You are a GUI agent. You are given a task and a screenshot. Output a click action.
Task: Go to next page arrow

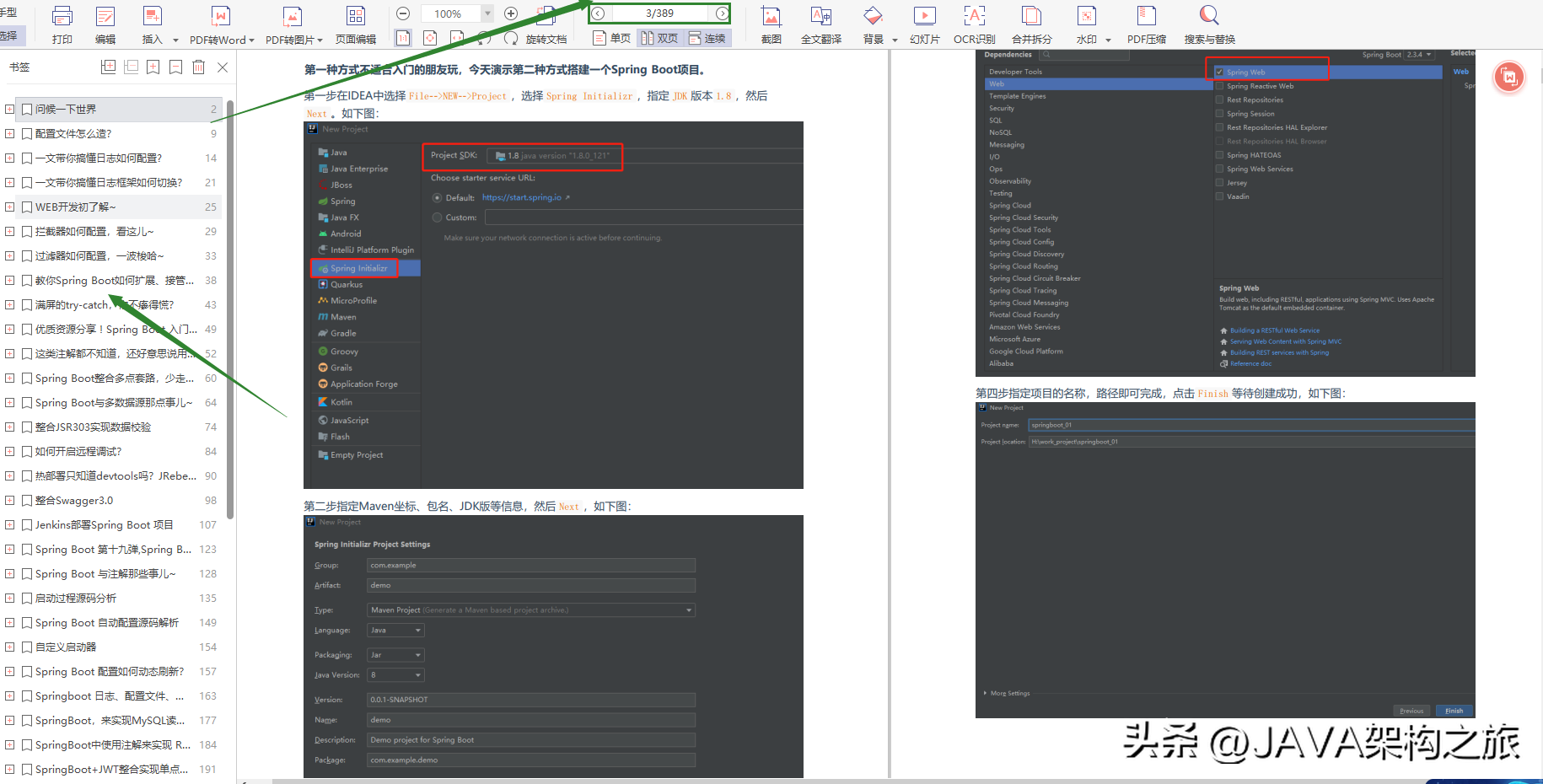(x=722, y=13)
